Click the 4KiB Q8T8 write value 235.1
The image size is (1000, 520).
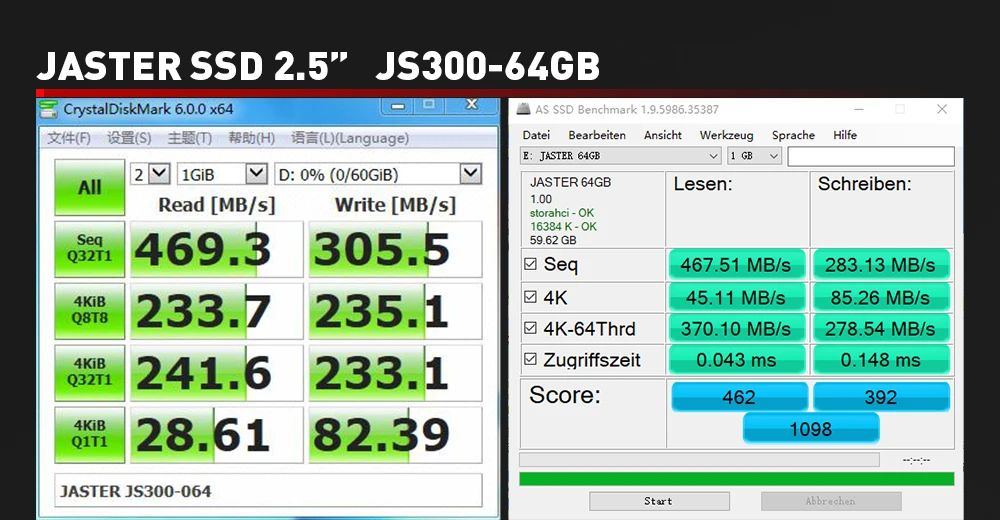[395, 311]
